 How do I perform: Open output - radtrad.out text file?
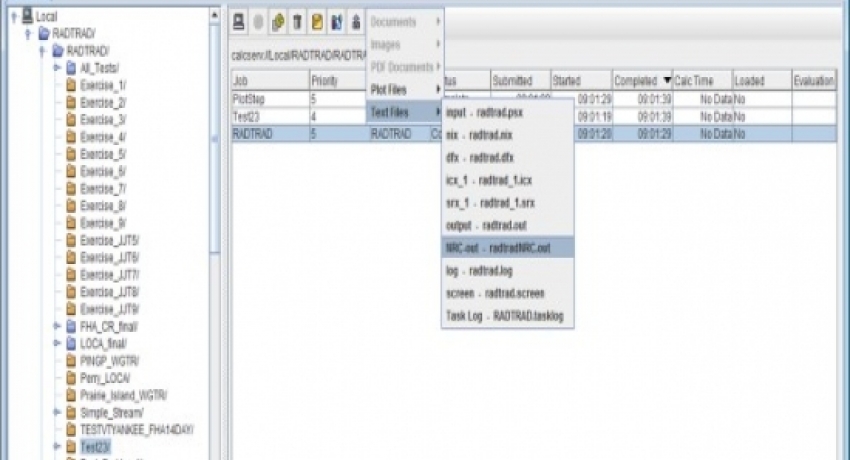coord(508,225)
